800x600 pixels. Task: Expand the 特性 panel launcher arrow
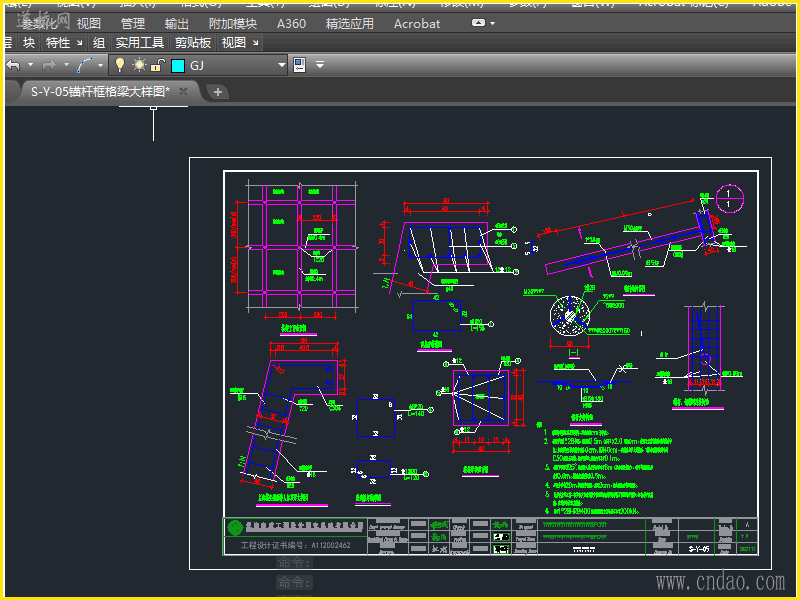point(80,43)
